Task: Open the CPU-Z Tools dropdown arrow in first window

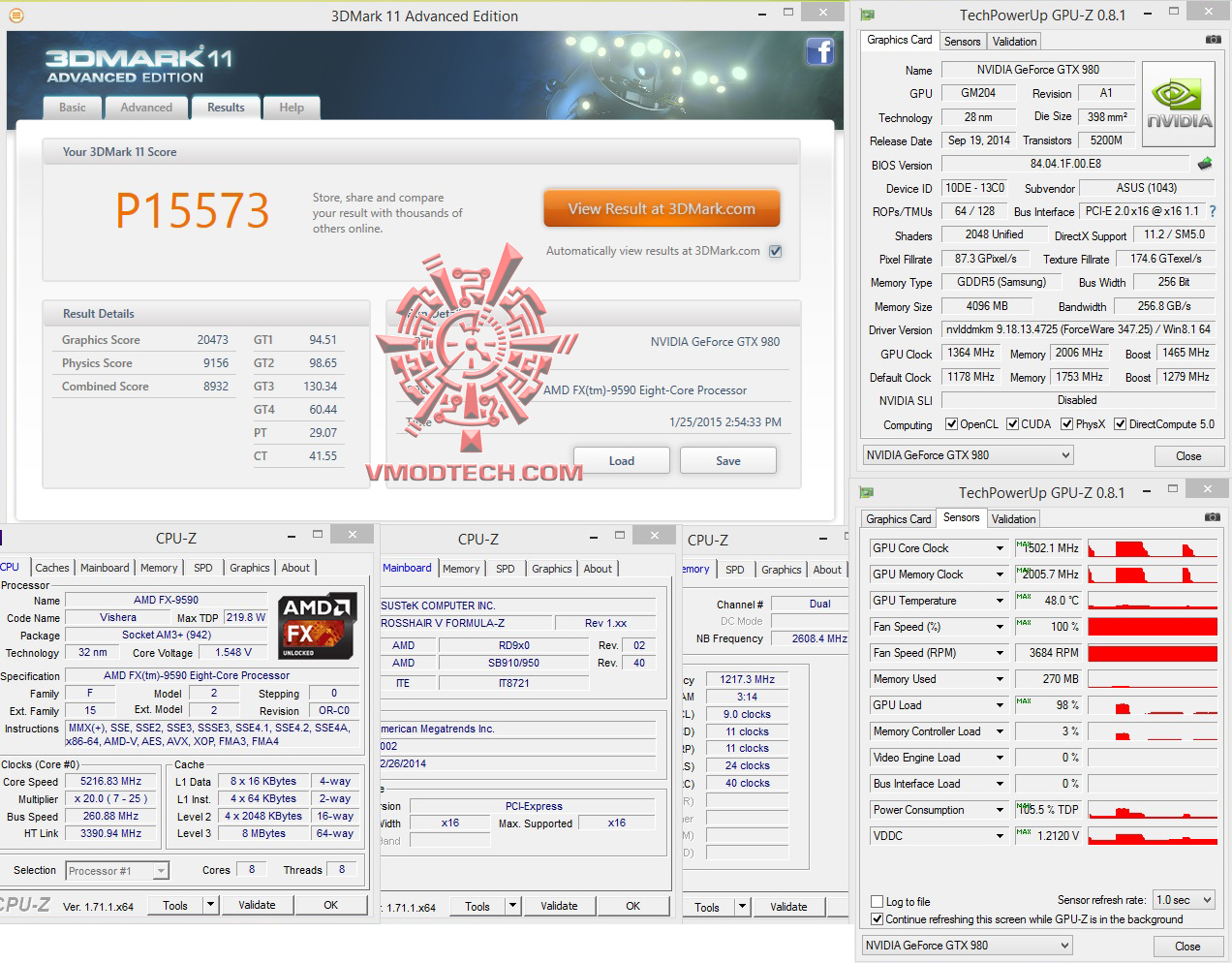Action: coord(210,905)
